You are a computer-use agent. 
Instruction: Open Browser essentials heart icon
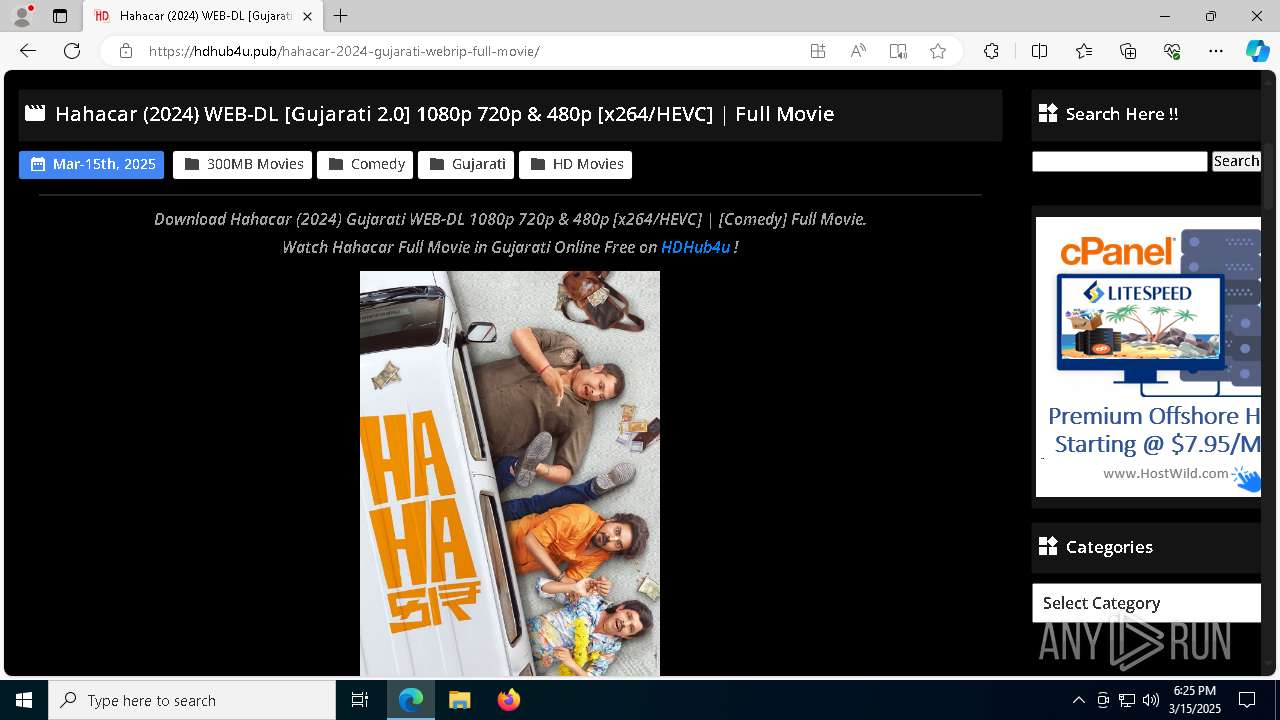coord(1172,51)
